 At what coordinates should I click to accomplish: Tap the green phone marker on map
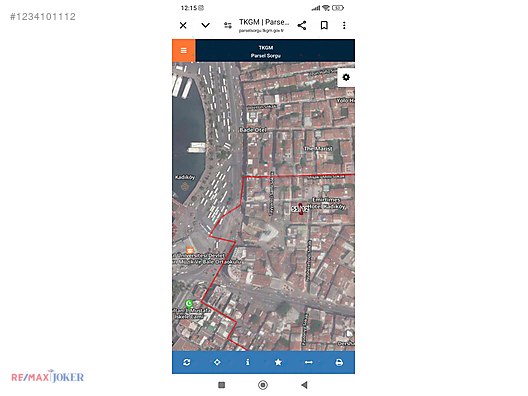pyautogui.click(x=189, y=304)
